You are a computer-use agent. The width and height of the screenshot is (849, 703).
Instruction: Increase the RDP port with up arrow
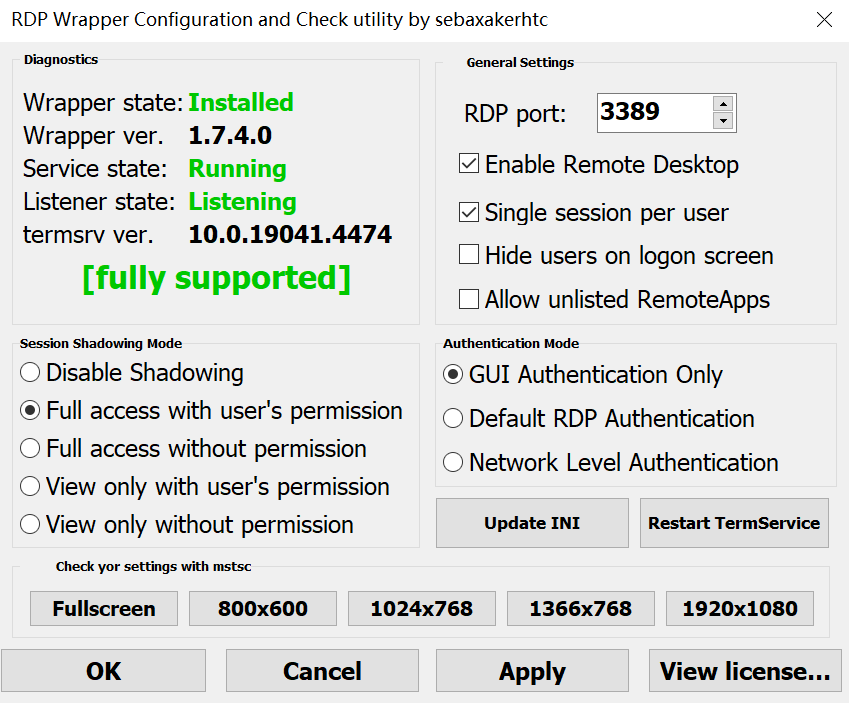723,103
